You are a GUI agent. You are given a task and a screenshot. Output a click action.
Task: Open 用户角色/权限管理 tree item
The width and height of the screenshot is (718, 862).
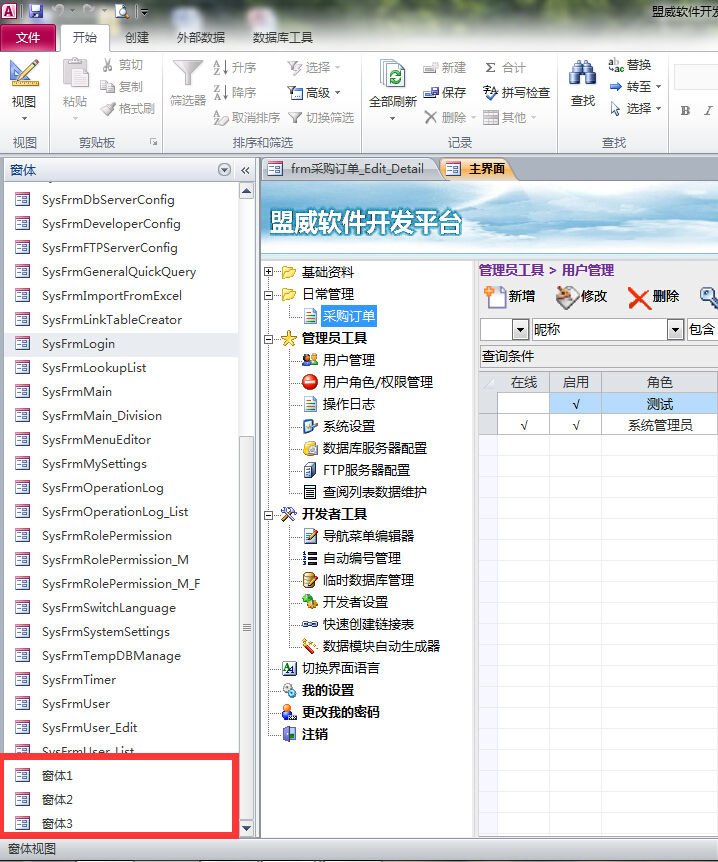[x=378, y=382]
